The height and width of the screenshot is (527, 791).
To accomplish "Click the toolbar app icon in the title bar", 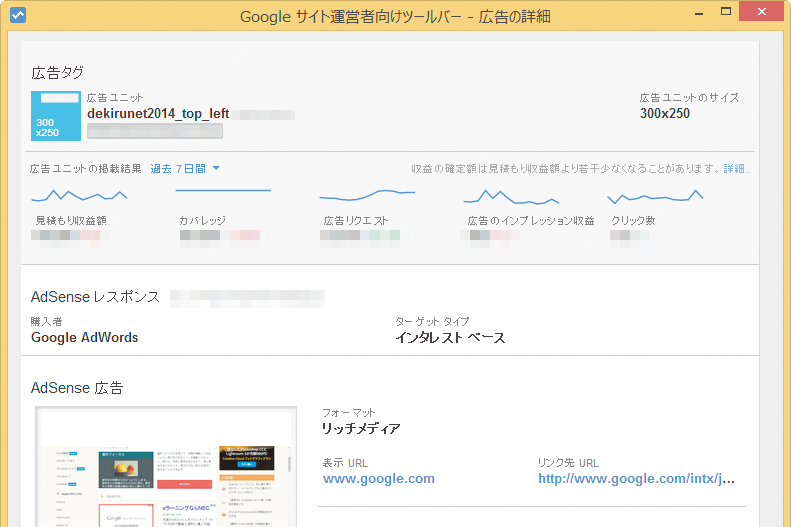I will (18, 15).
